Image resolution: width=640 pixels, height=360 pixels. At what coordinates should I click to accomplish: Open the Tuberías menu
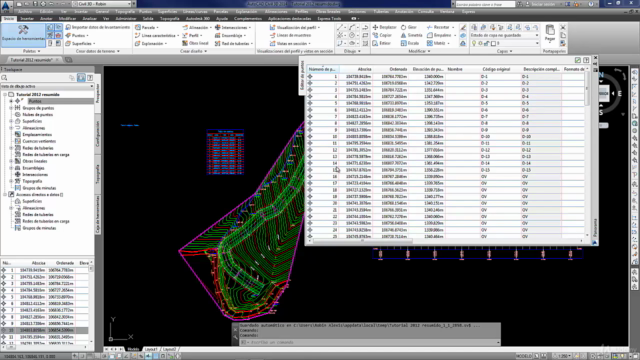(x=381, y=12)
